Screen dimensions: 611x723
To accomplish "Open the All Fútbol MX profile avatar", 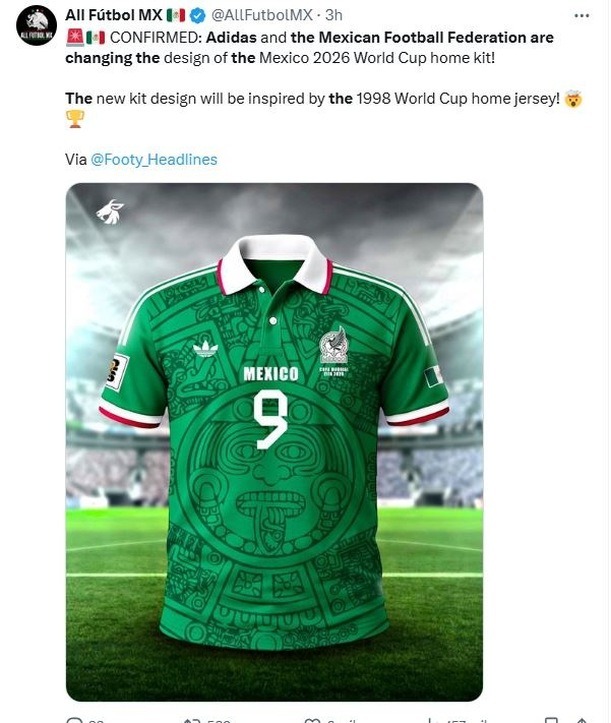I will pyautogui.click(x=36, y=25).
